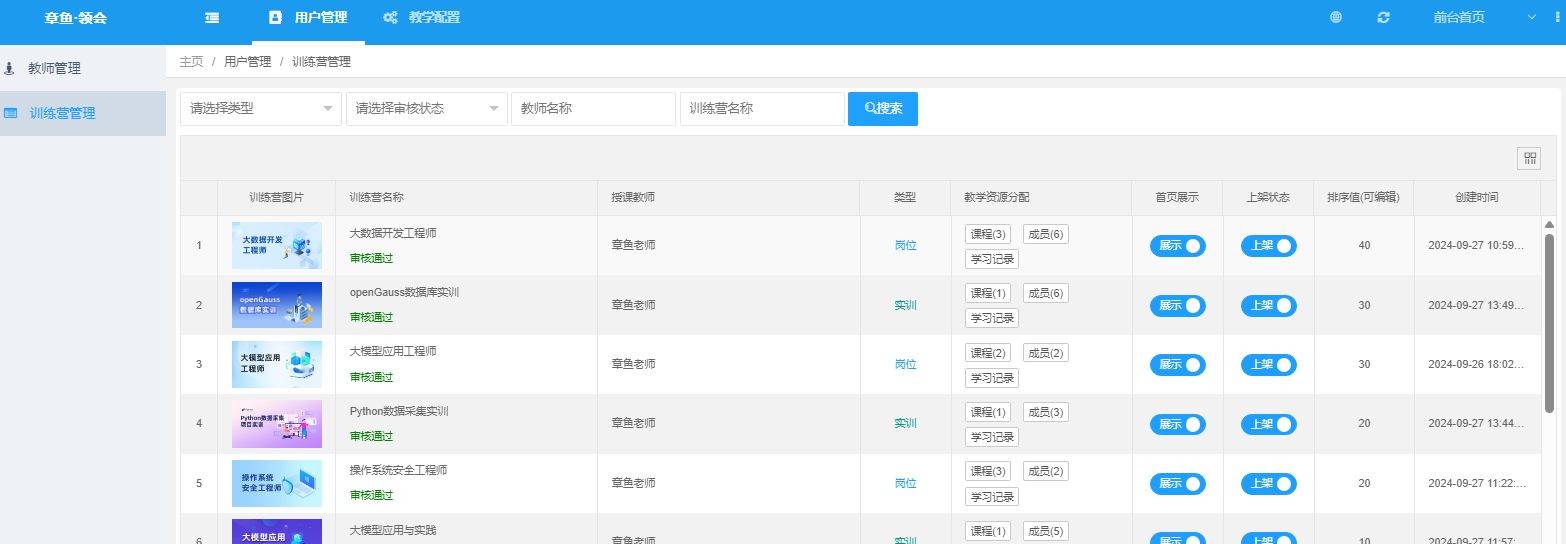Click 成员(6) for openGauss数据库实训
This screenshot has width=1566, height=544.
point(1046,293)
